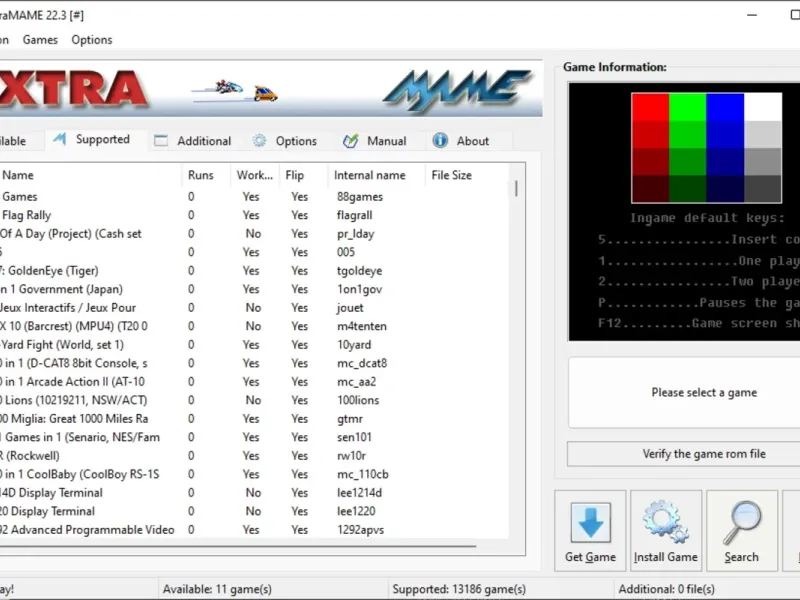Open the Games menu

point(40,40)
